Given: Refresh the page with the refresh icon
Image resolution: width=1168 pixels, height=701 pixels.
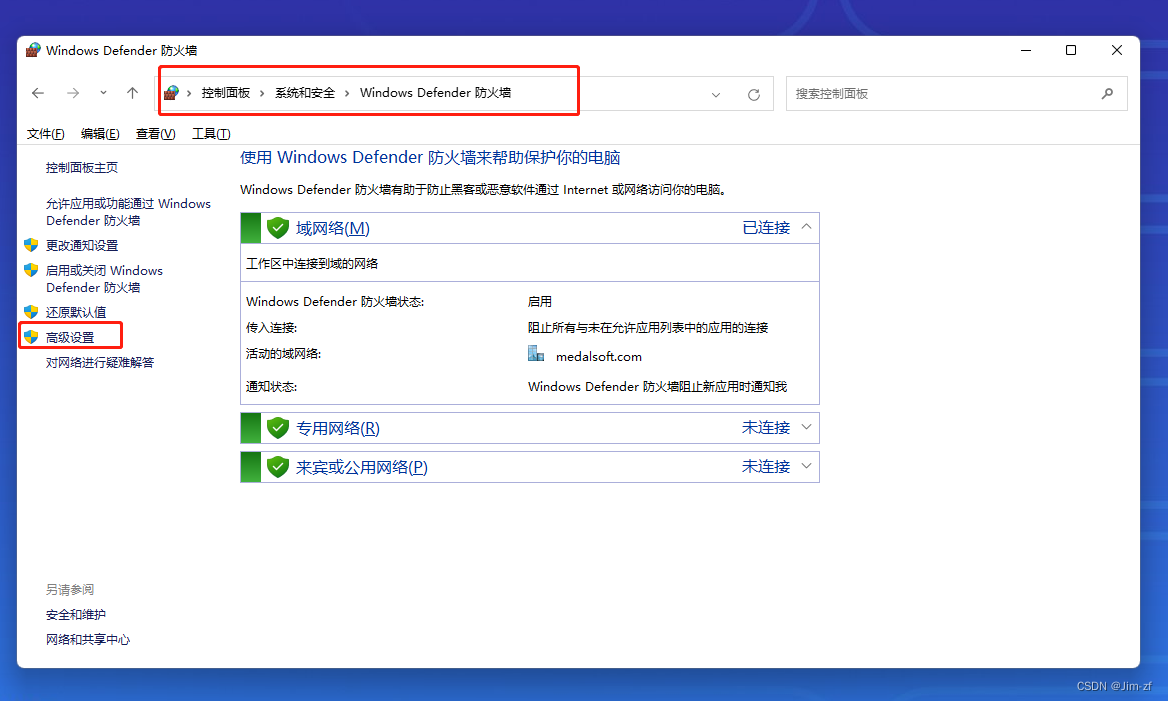Looking at the screenshot, I should [754, 95].
